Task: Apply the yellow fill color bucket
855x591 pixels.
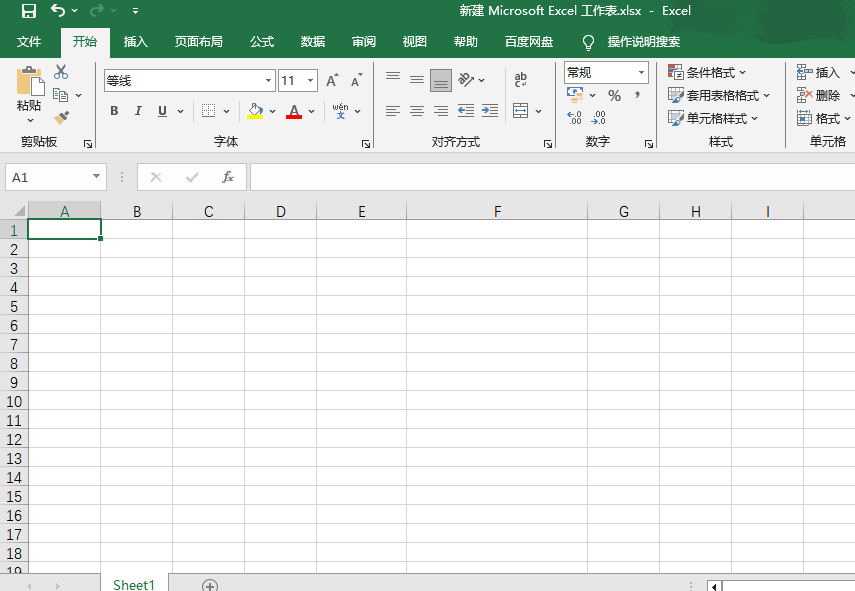Action: coord(255,111)
